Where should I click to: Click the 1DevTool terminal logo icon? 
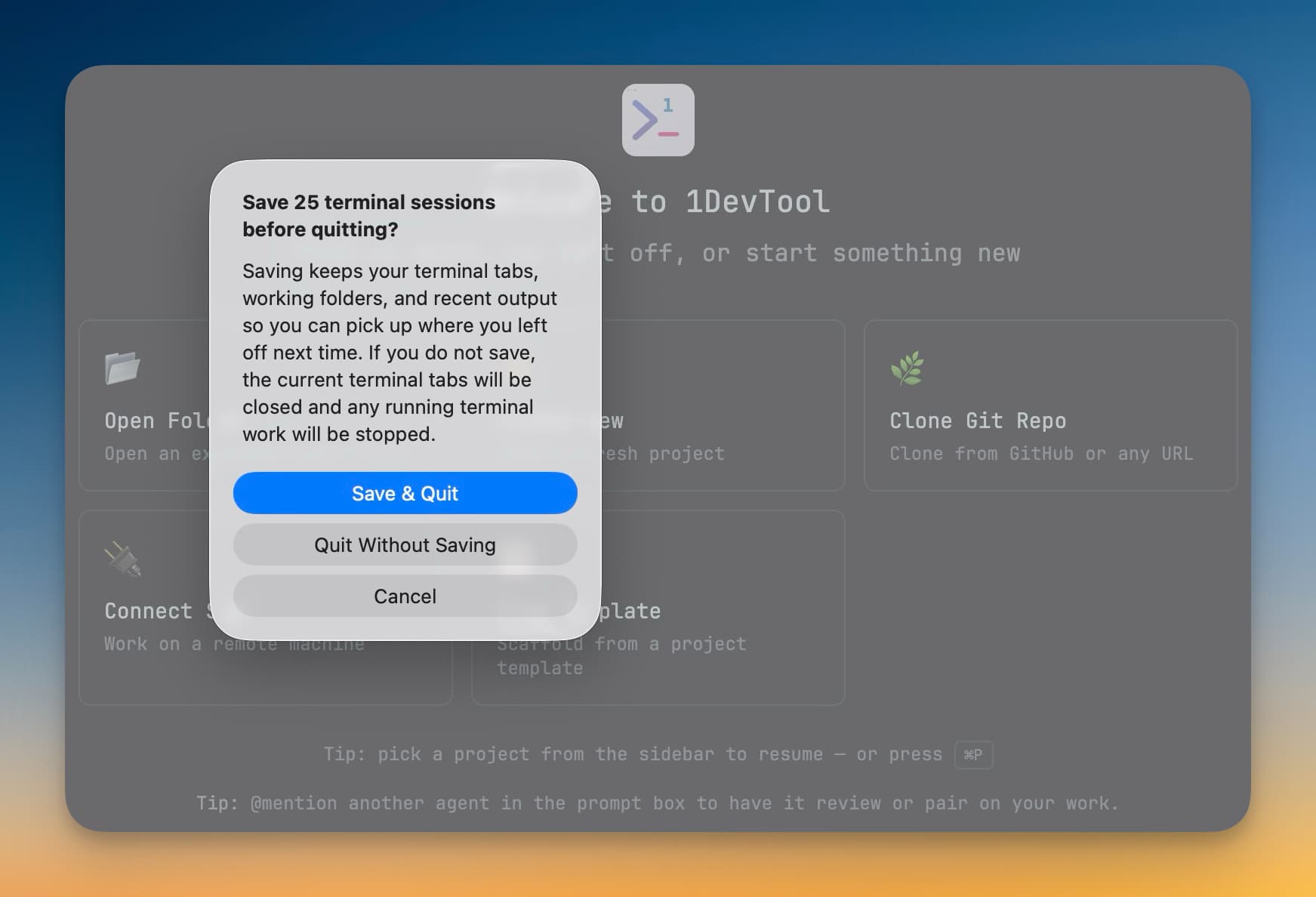tap(658, 120)
